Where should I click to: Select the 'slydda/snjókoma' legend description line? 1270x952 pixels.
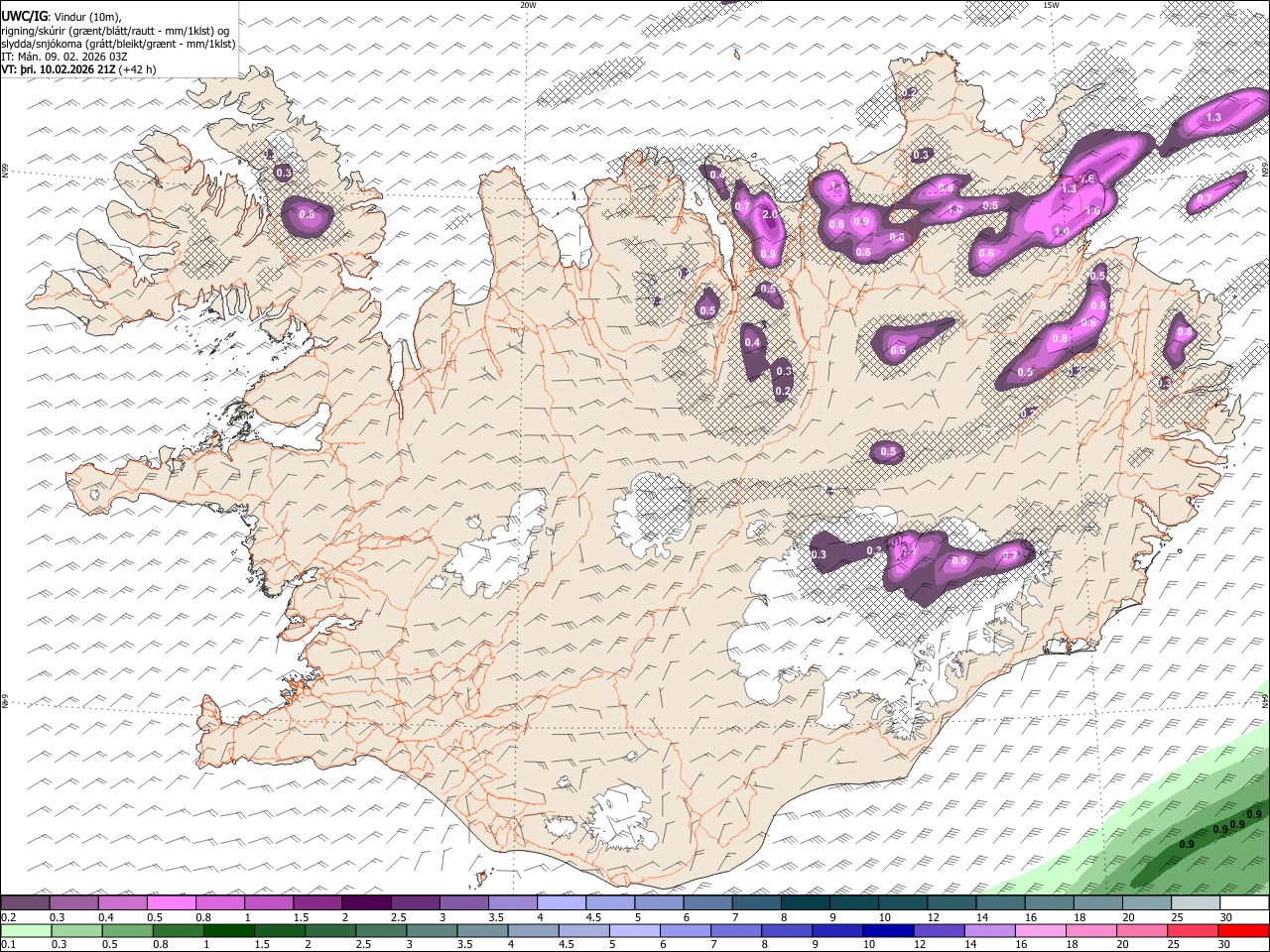(x=118, y=44)
